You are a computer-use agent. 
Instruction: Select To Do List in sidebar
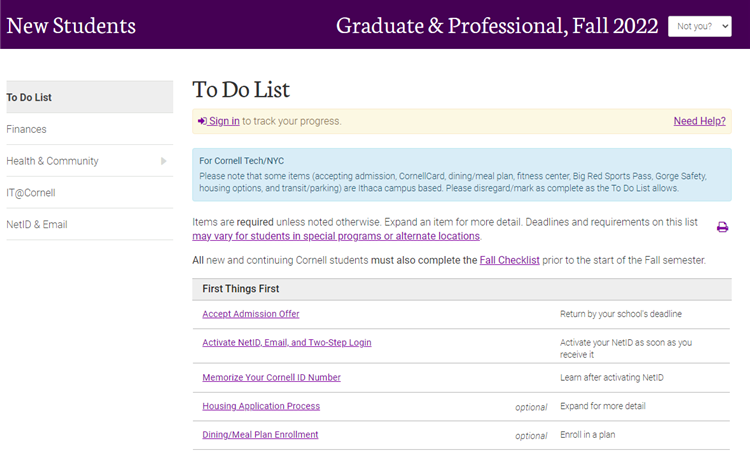pos(89,97)
